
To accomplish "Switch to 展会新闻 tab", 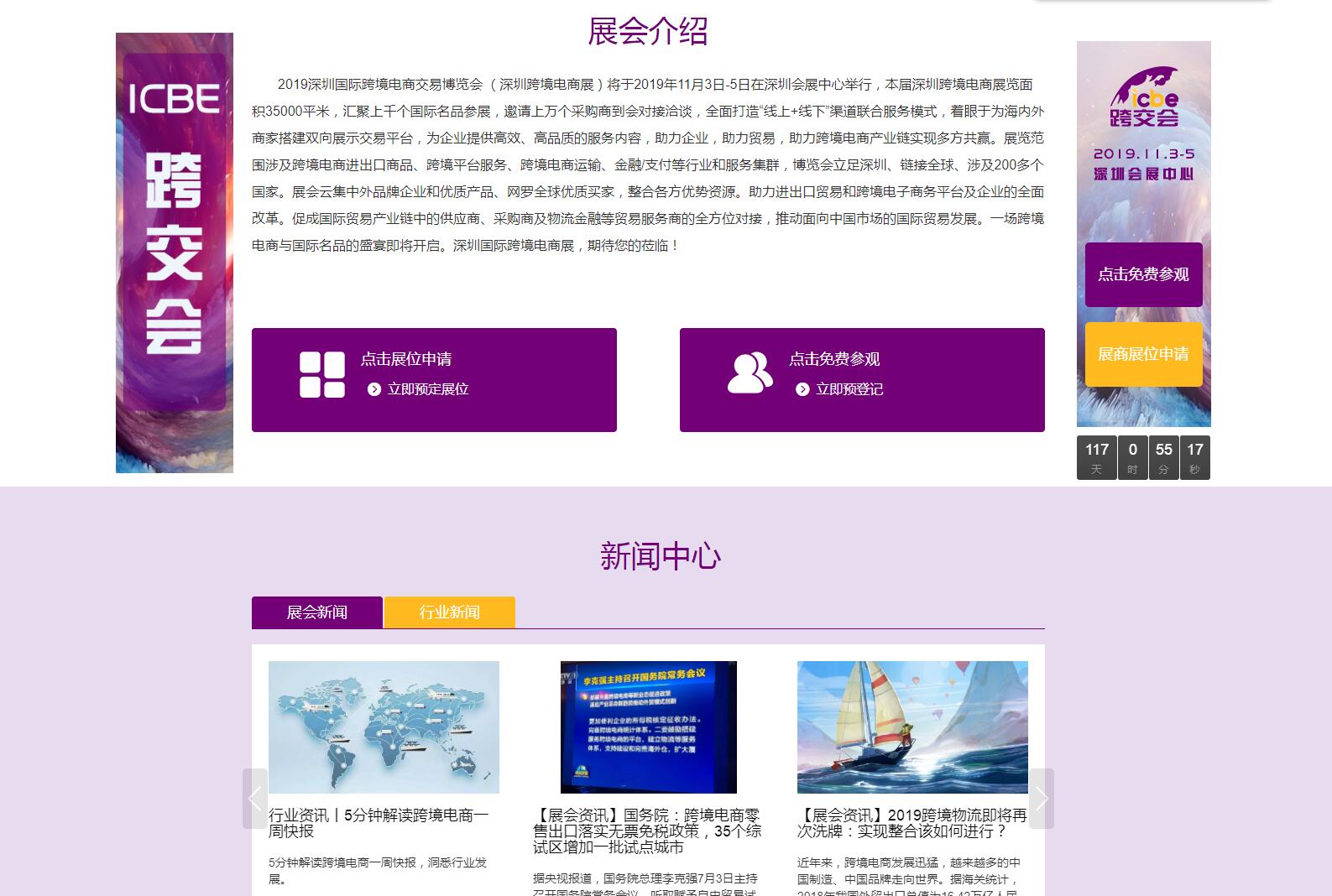I will pos(317,612).
